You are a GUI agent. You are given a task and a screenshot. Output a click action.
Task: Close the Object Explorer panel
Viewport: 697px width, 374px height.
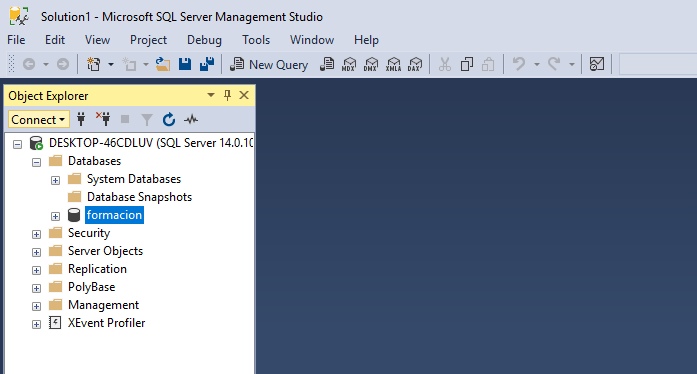point(244,95)
